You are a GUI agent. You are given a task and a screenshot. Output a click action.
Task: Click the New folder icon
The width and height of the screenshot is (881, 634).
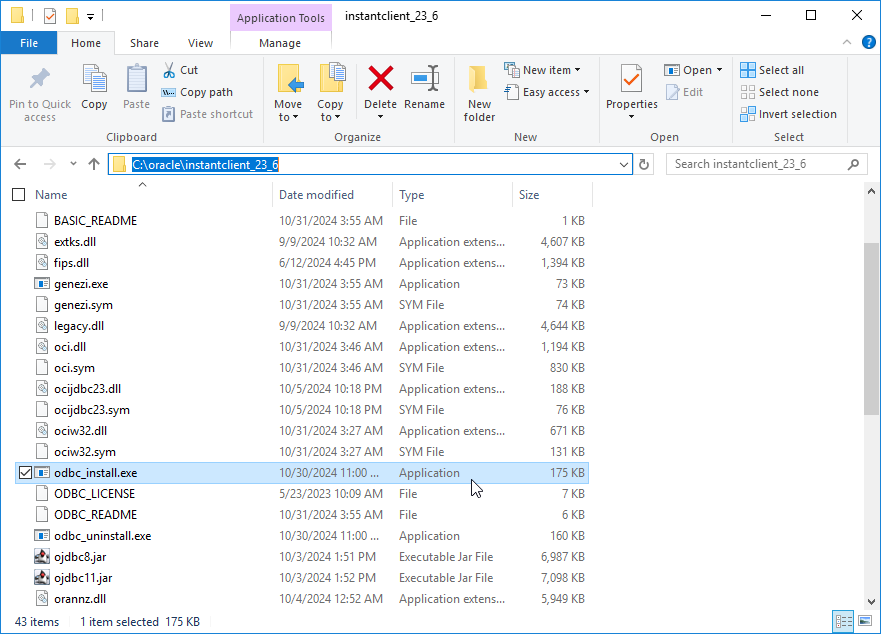(x=479, y=80)
